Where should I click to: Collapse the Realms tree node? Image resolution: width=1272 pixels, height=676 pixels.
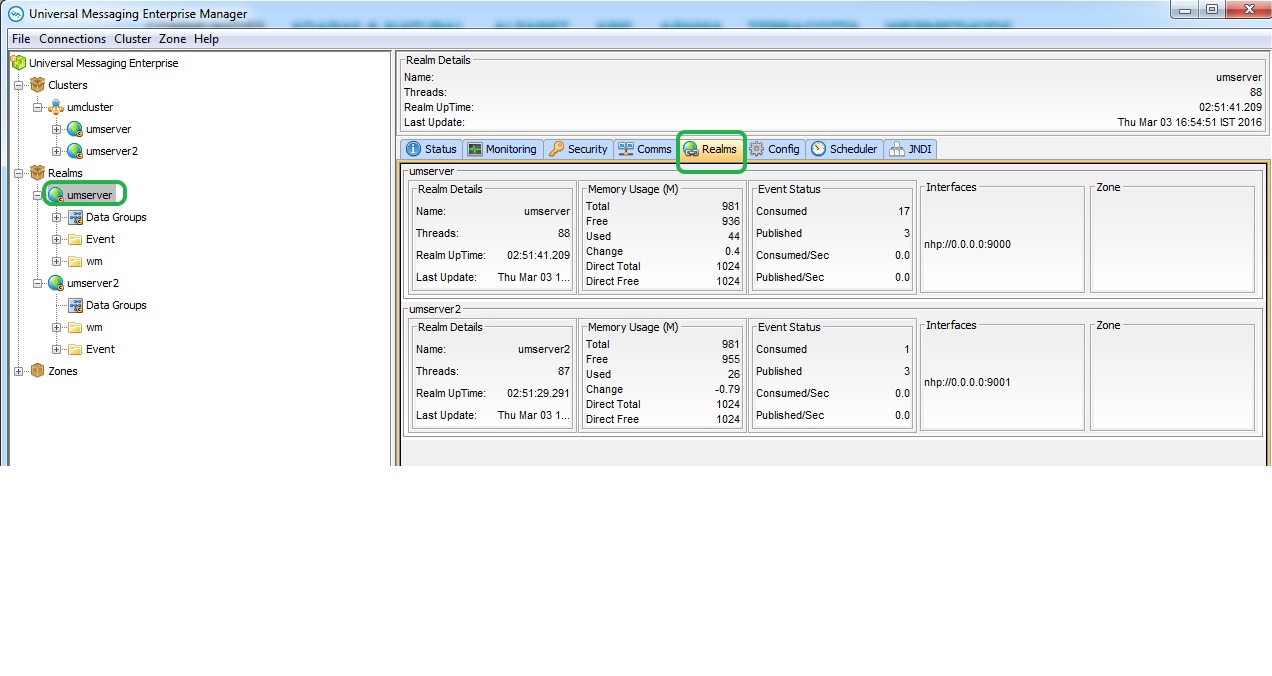pyautogui.click(x=19, y=173)
